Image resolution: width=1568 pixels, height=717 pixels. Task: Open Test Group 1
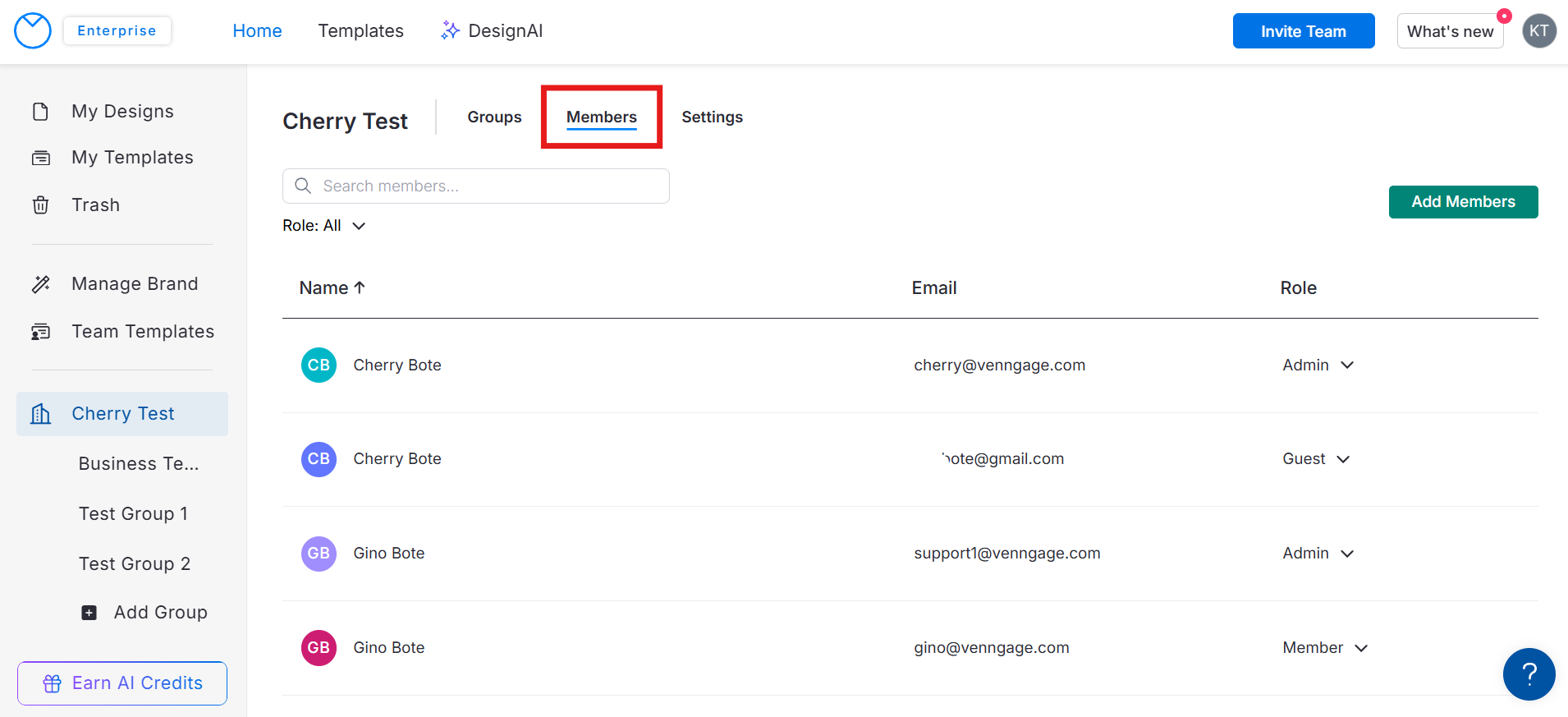point(134,514)
